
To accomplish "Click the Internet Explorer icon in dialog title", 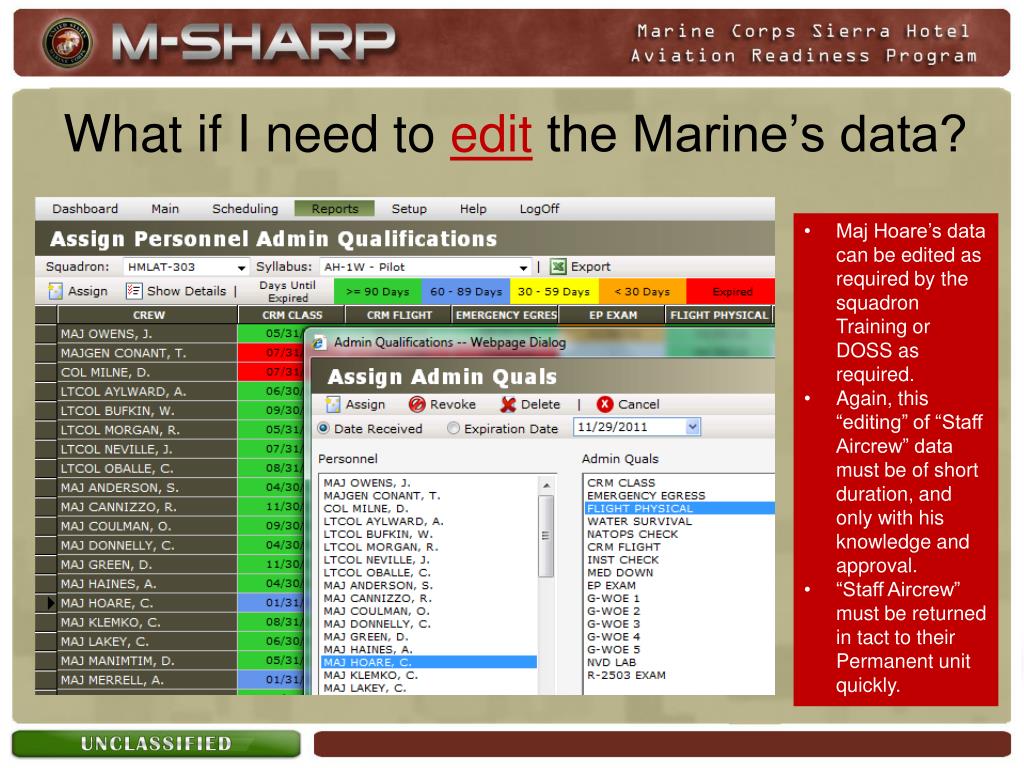I will coord(319,342).
